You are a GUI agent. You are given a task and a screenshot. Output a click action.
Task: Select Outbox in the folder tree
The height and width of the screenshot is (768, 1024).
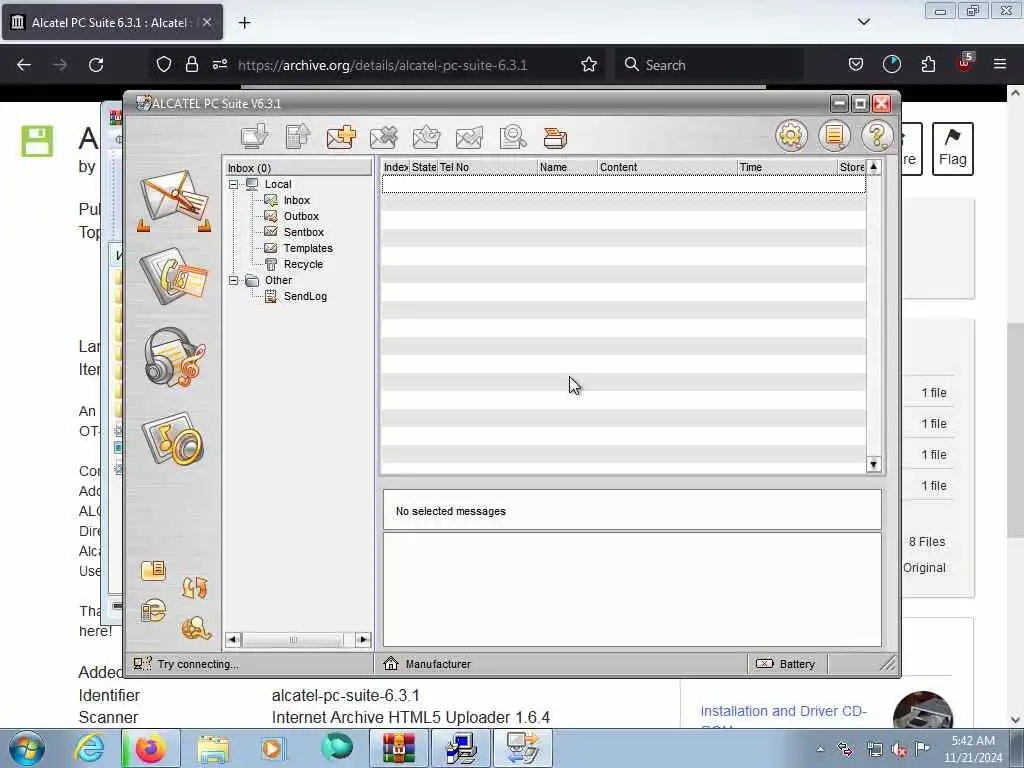tap(301, 216)
